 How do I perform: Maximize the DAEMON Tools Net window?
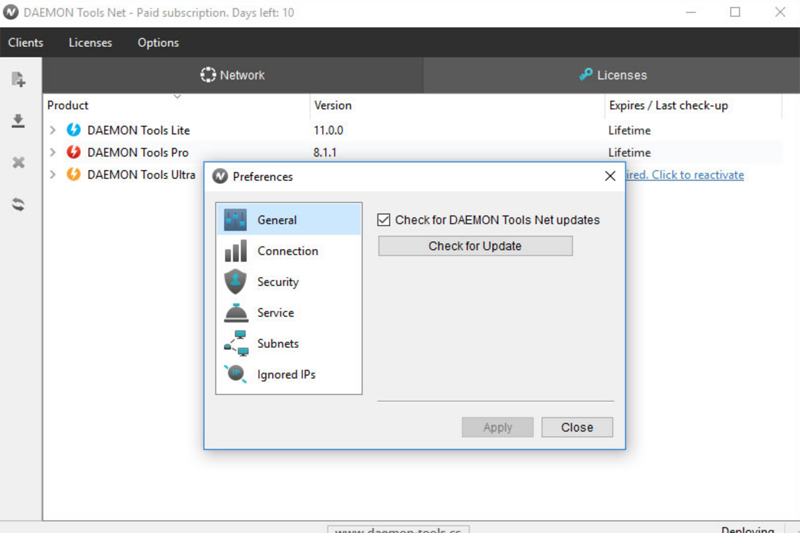point(735,12)
